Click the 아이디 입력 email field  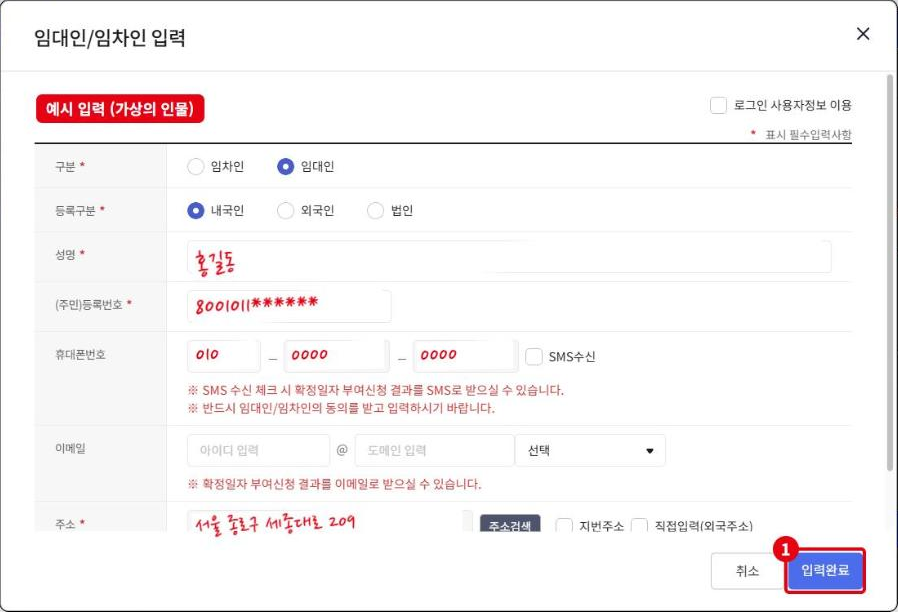pos(258,451)
